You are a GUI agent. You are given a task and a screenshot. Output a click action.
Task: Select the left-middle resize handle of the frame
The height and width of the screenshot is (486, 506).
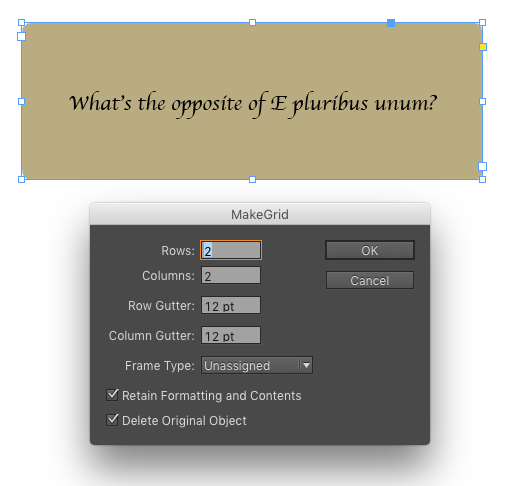(22, 101)
